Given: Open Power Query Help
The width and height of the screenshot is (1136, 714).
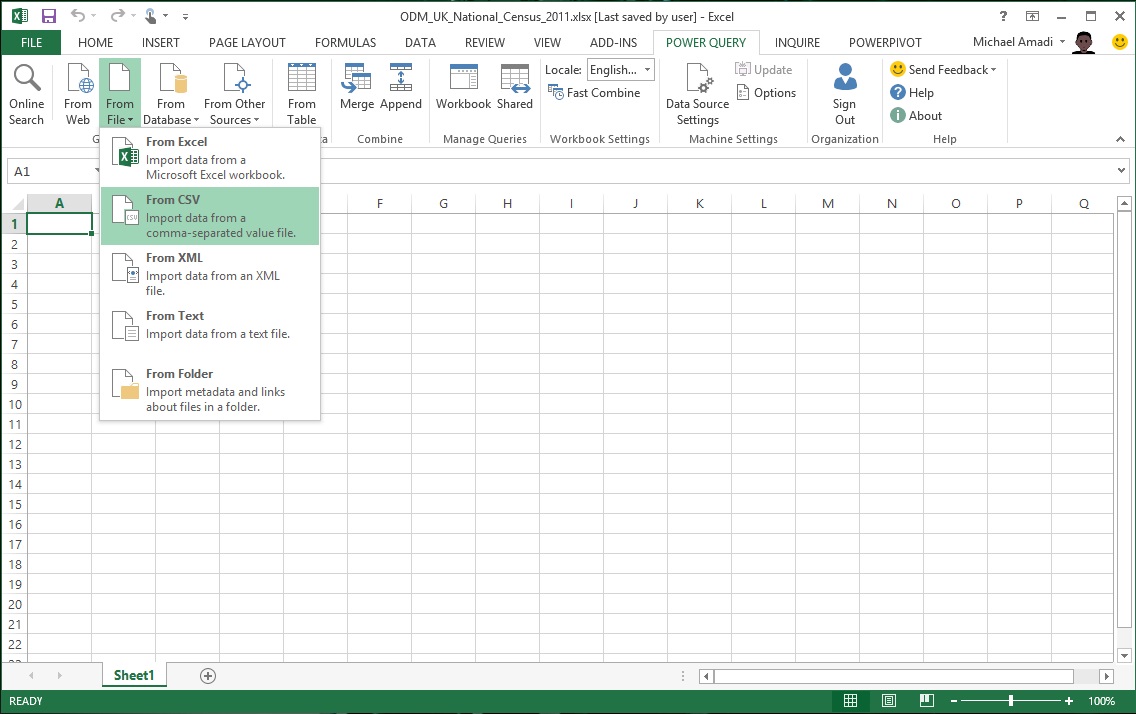Looking at the screenshot, I should [x=912, y=93].
